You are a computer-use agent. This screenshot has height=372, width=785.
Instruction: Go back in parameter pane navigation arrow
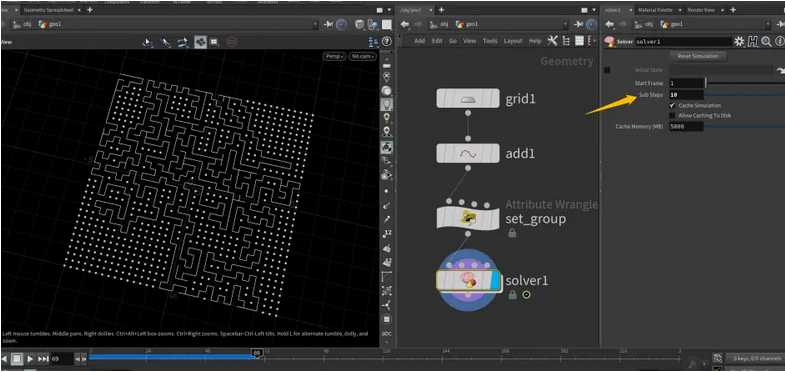pyautogui.click(x=609, y=24)
